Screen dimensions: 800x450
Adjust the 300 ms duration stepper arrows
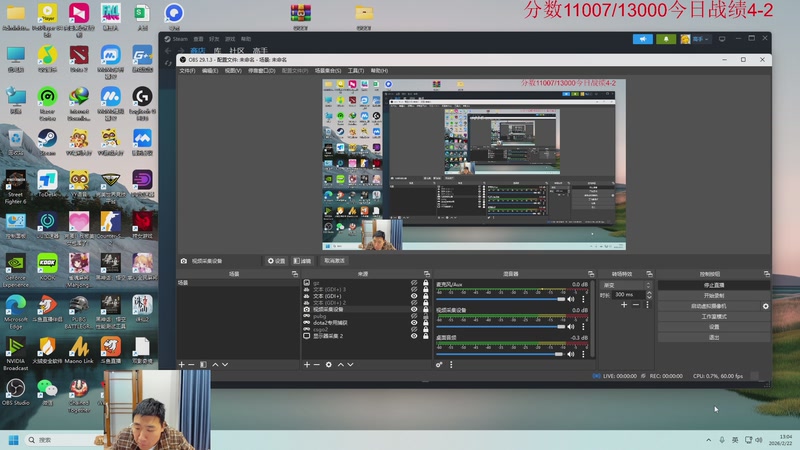pyautogui.click(x=649, y=295)
